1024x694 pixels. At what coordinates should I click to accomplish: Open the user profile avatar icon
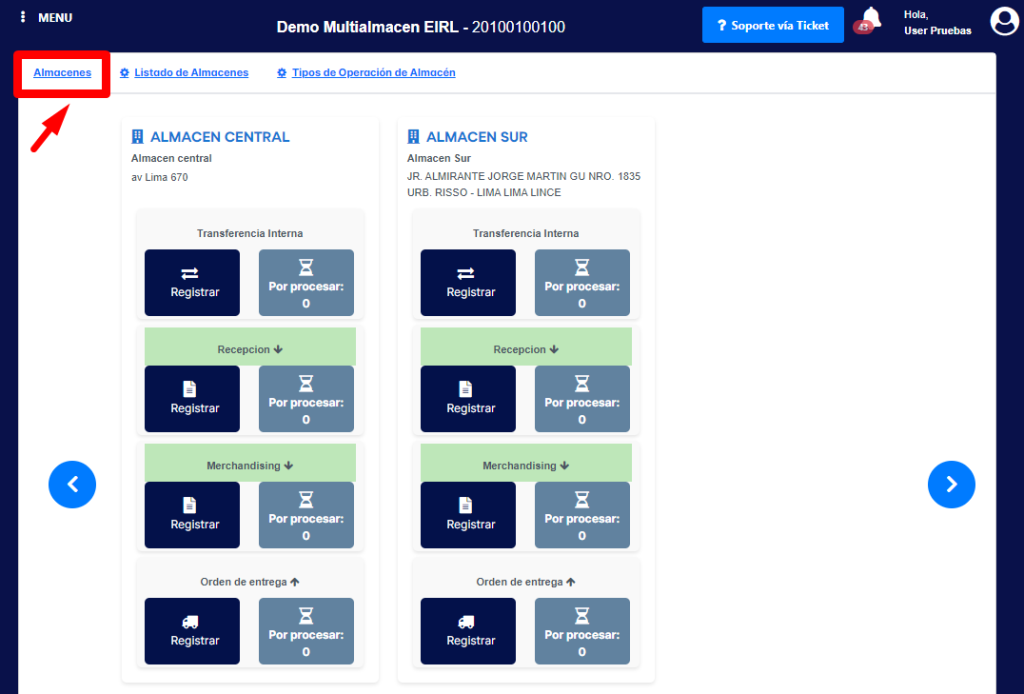(x=1004, y=22)
